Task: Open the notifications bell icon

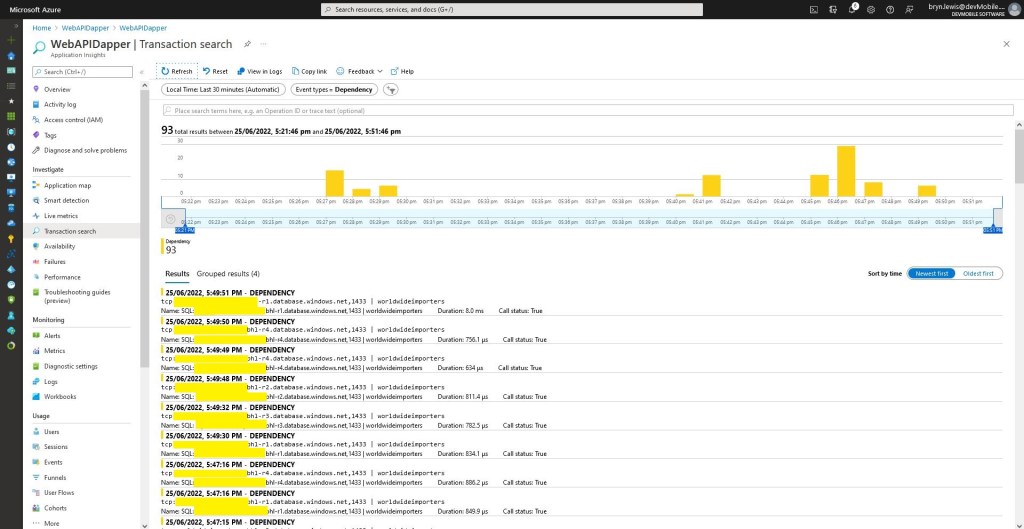Action: [x=853, y=9]
